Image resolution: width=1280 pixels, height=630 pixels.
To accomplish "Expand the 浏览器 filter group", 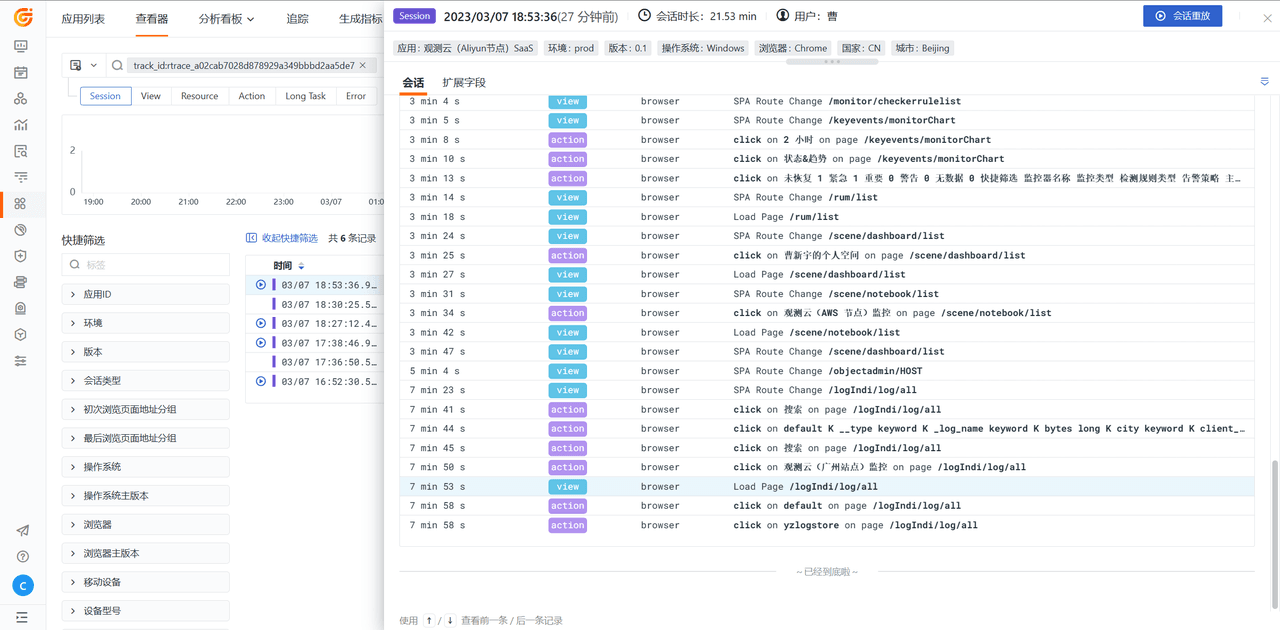I will 97,525.
